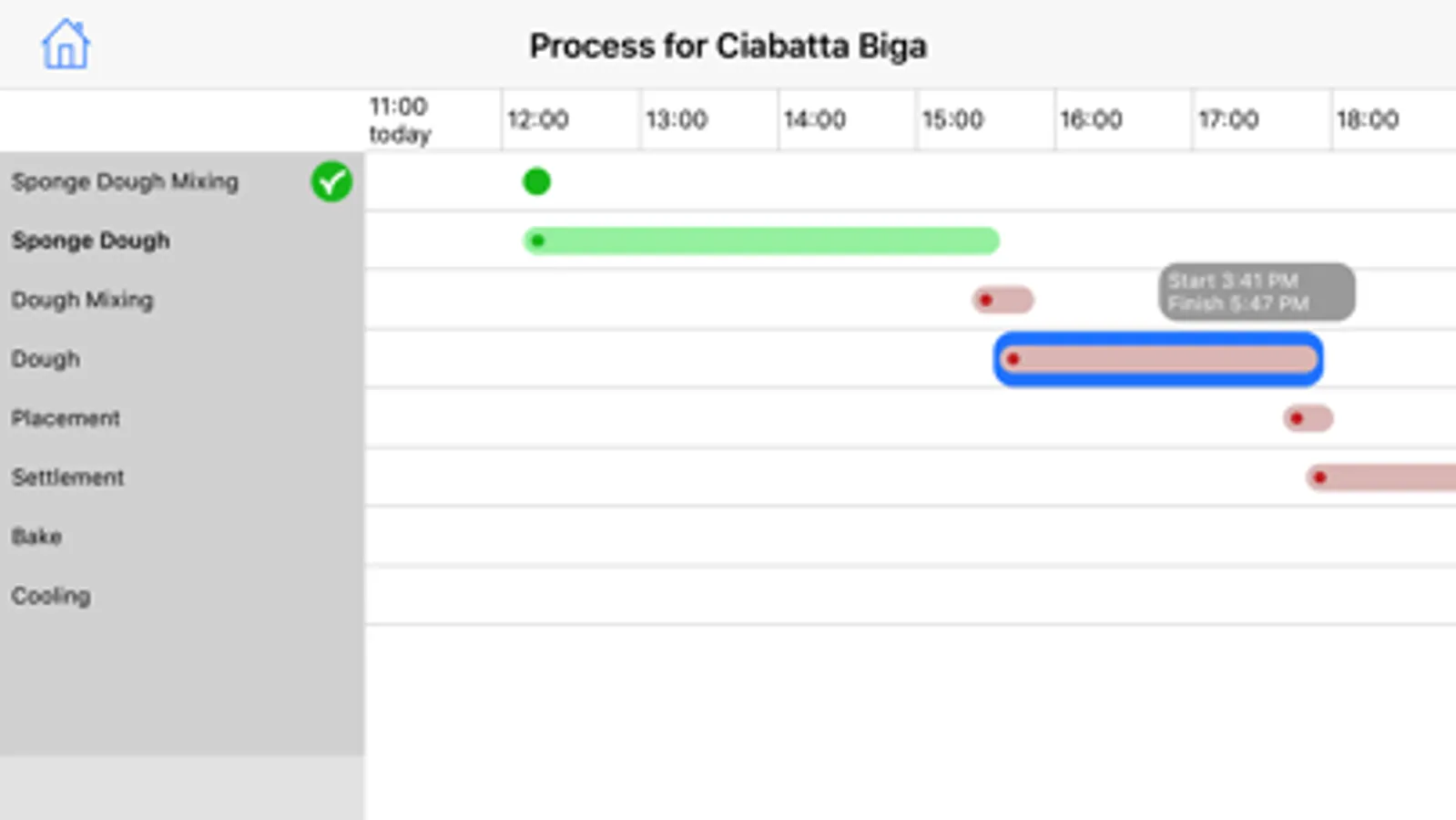Image resolution: width=1456 pixels, height=820 pixels.
Task: Go to the home screen icon
Action: pos(66,45)
